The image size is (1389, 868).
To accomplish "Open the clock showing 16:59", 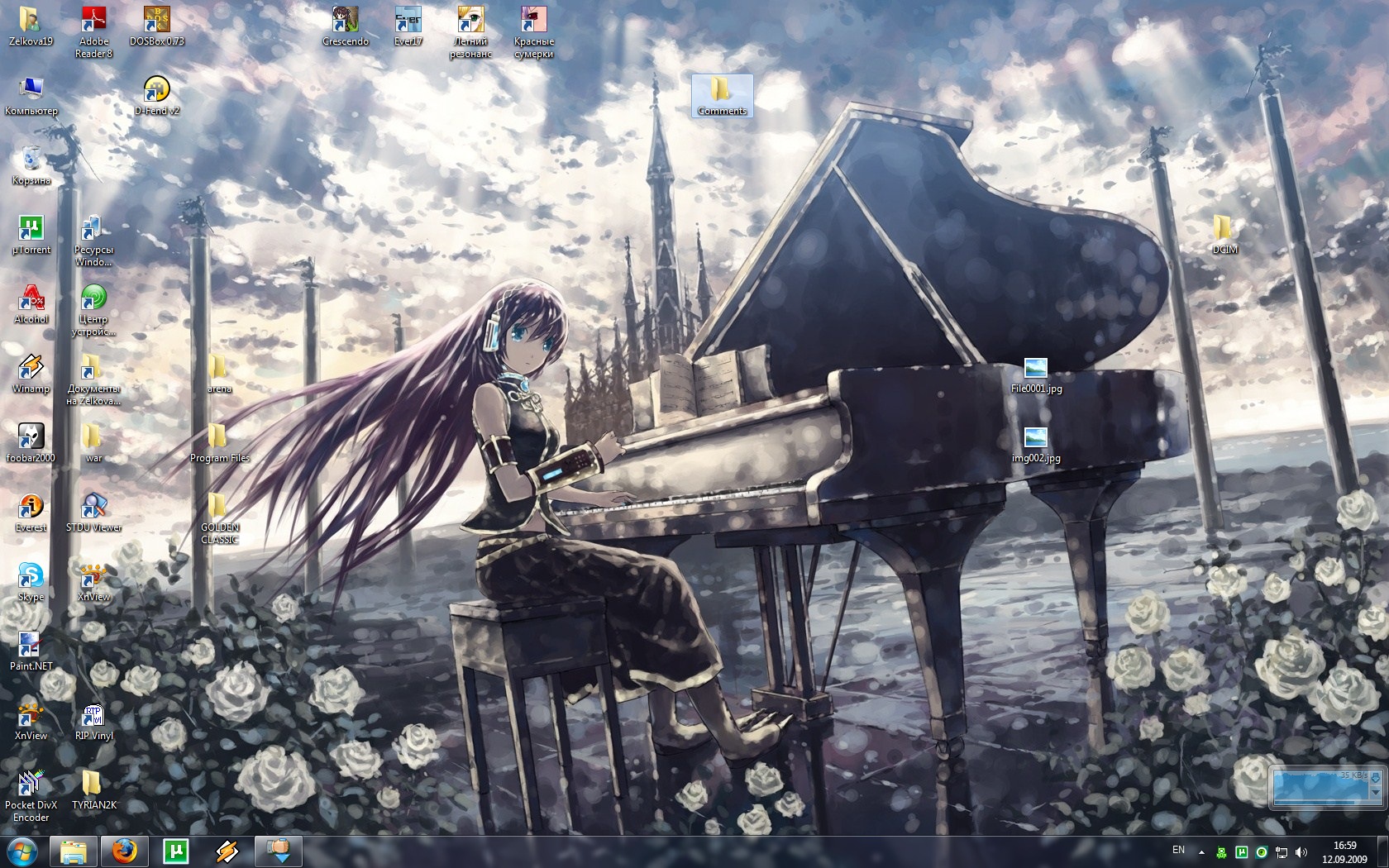I will pyautogui.click(x=1344, y=852).
